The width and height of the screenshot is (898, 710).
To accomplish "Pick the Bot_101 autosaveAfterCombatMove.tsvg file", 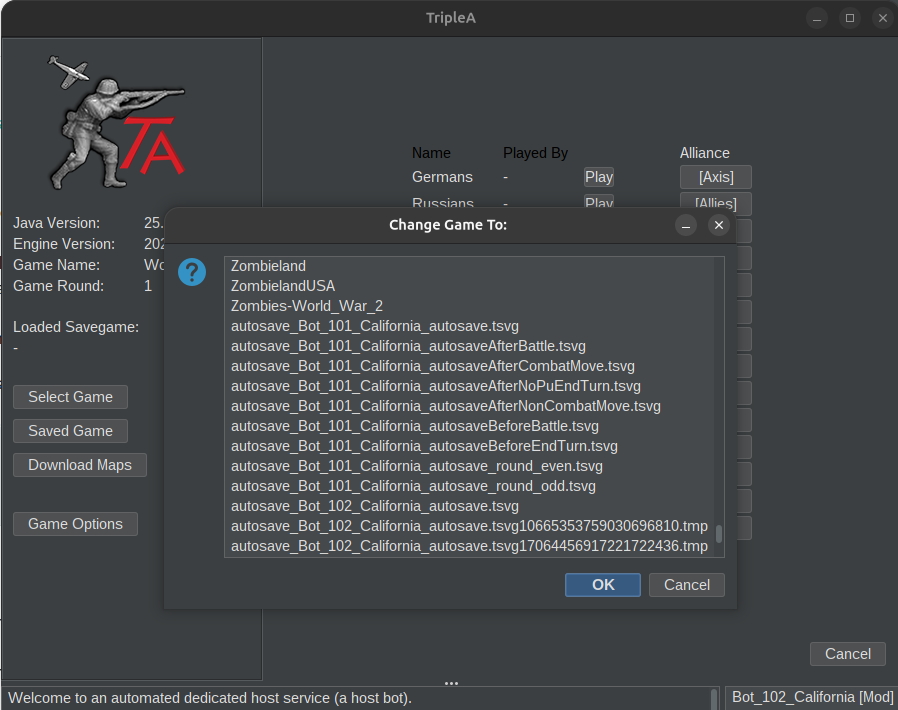I will (470, 366).
